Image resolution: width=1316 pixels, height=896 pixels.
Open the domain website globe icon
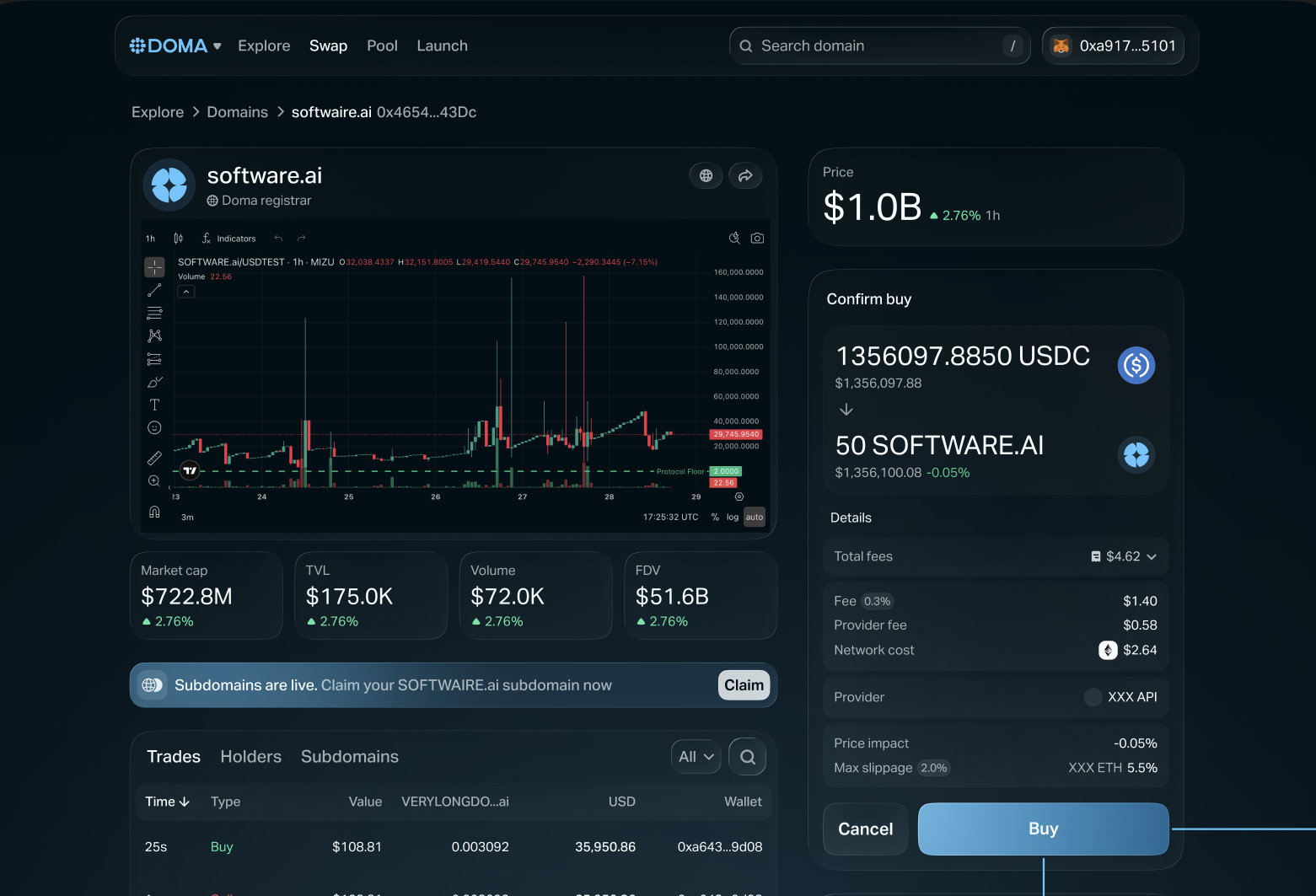tap(706, 176)
